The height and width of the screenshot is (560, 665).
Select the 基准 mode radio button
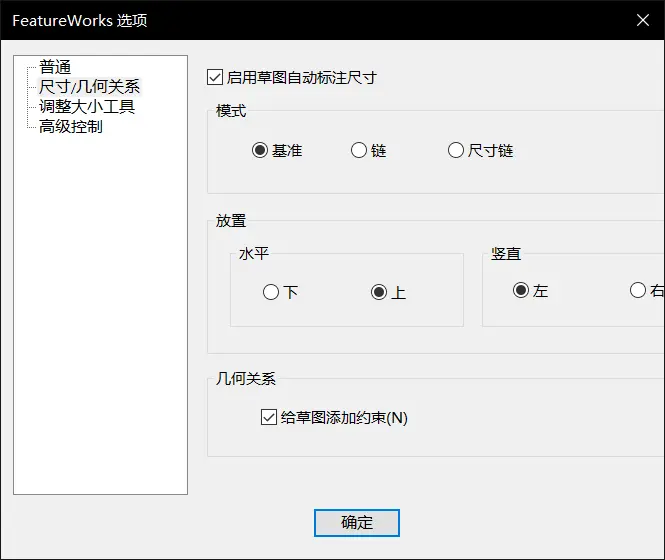pos(260,151)
